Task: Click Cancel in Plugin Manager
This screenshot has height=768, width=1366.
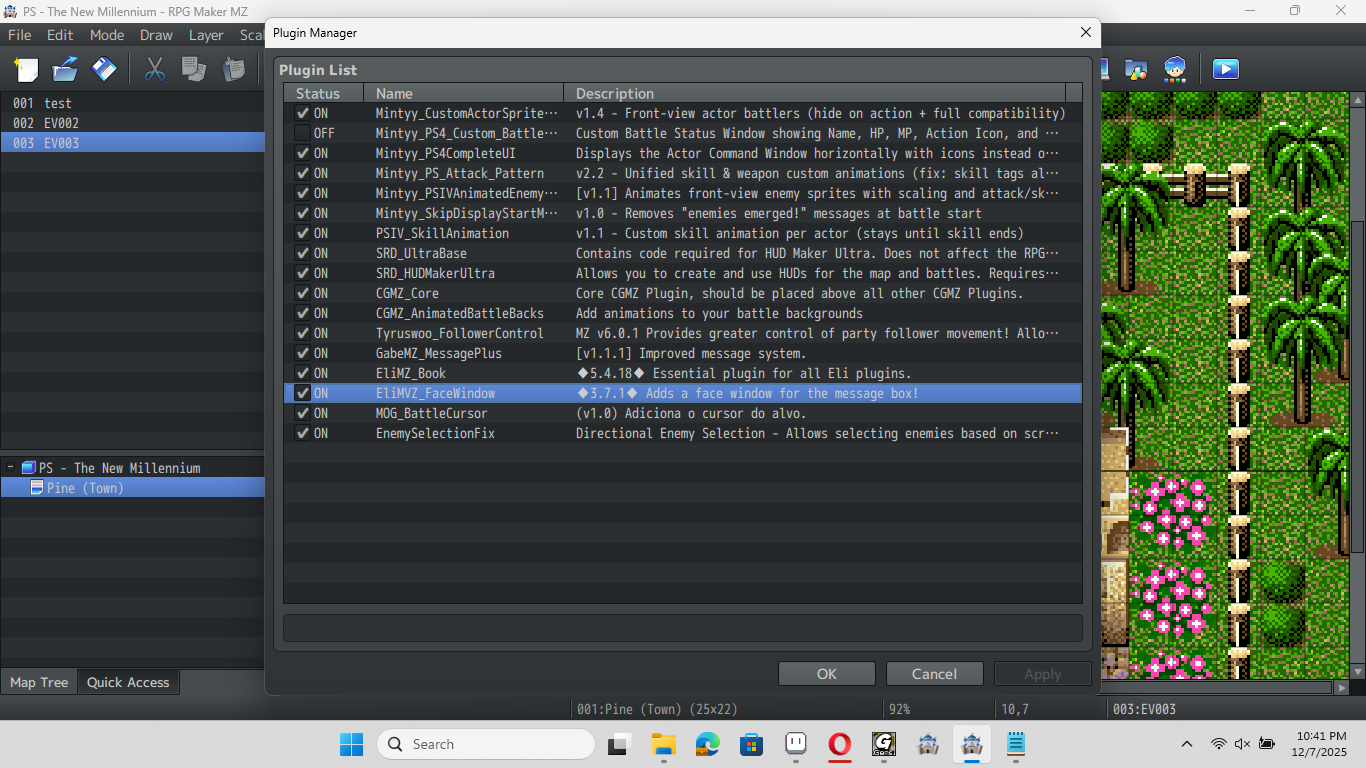Action: [x=935, y=674]
